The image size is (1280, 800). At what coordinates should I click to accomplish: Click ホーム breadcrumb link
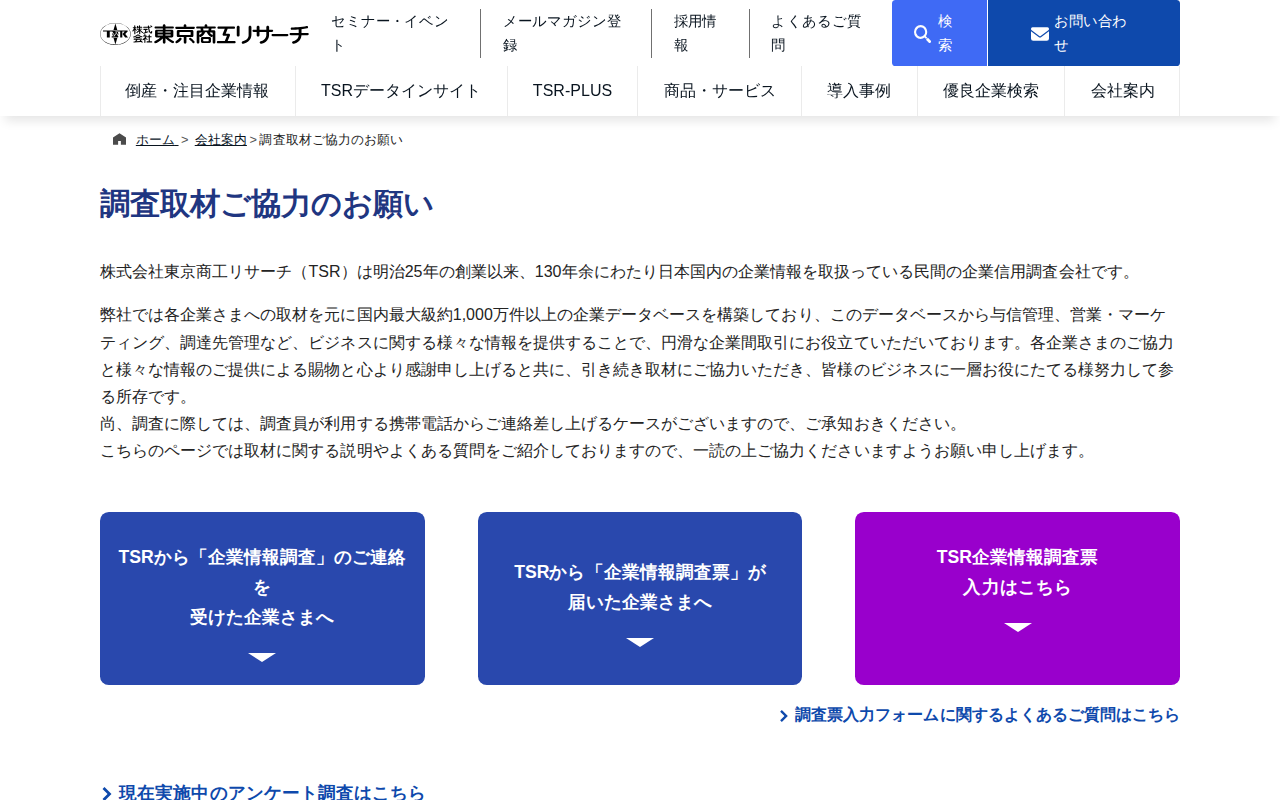[x=156, y=140]
